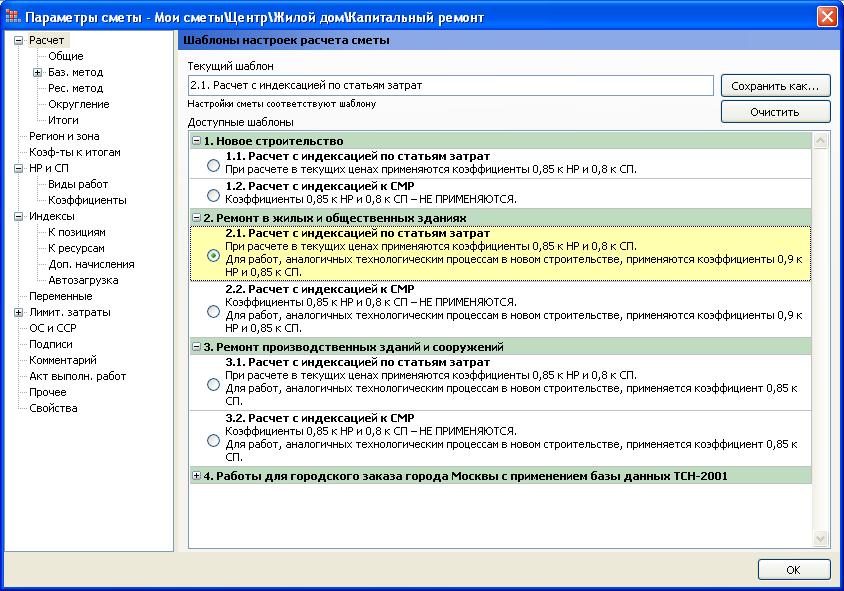Click the Текущий шаблон input field
Screen dimensions: 844x591
[x=451, y=86]
